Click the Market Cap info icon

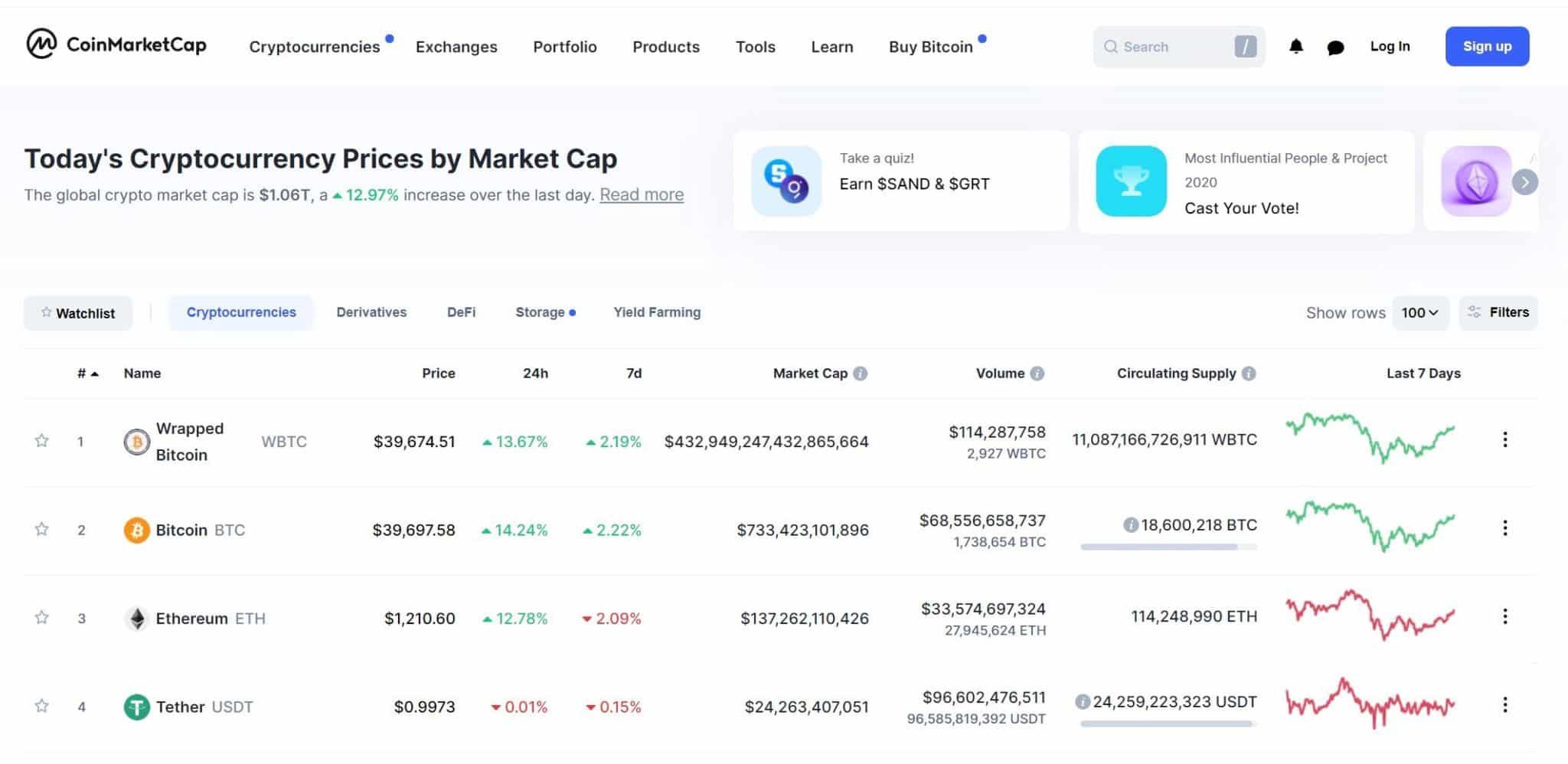(861, 374)
